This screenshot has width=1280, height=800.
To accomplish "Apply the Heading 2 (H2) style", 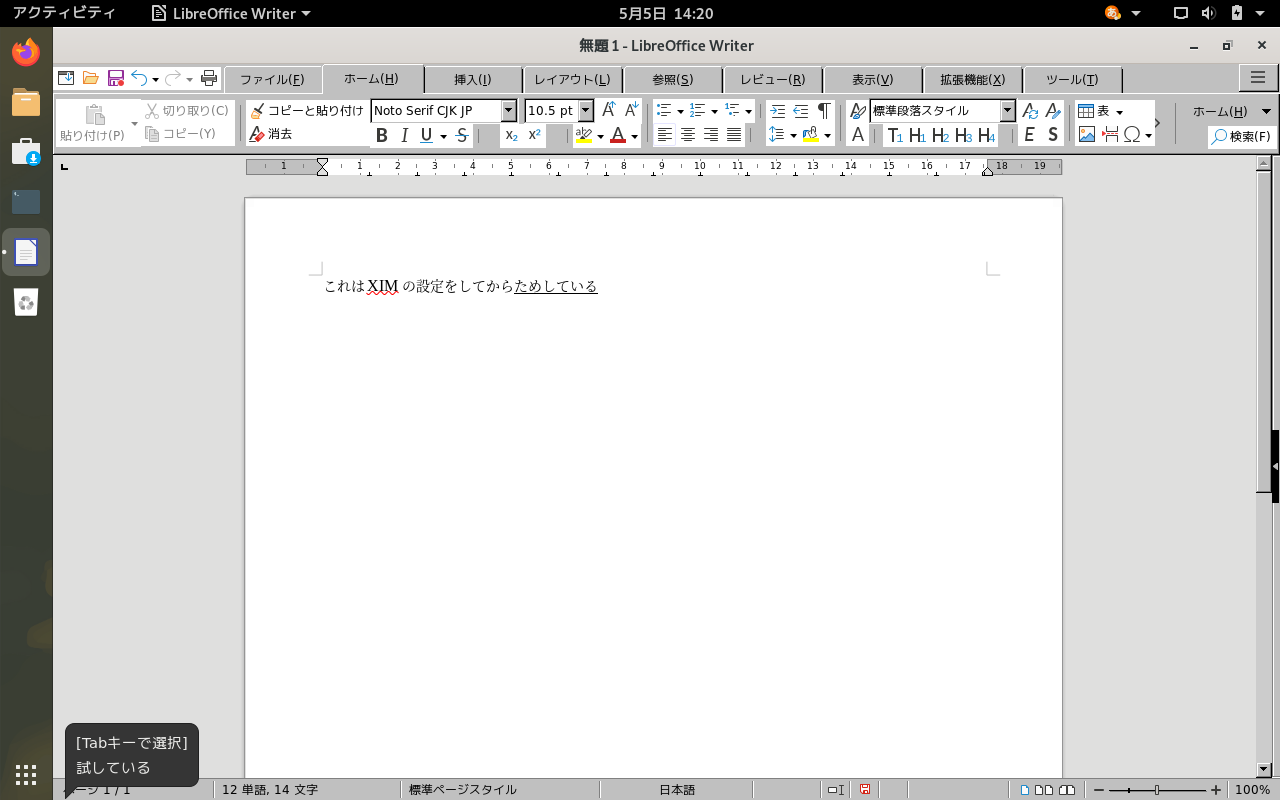I will click(940, 135).
